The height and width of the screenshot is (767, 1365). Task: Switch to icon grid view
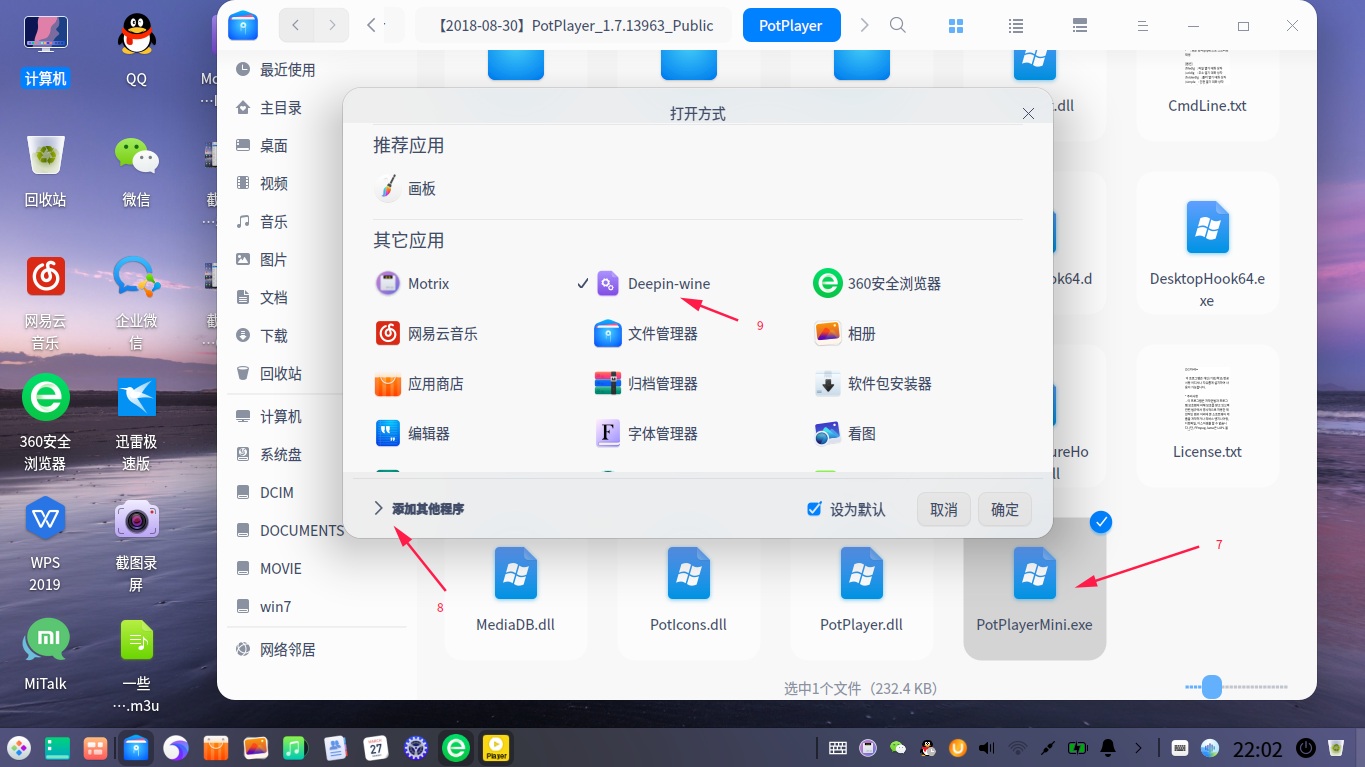[x=956, y=26]
